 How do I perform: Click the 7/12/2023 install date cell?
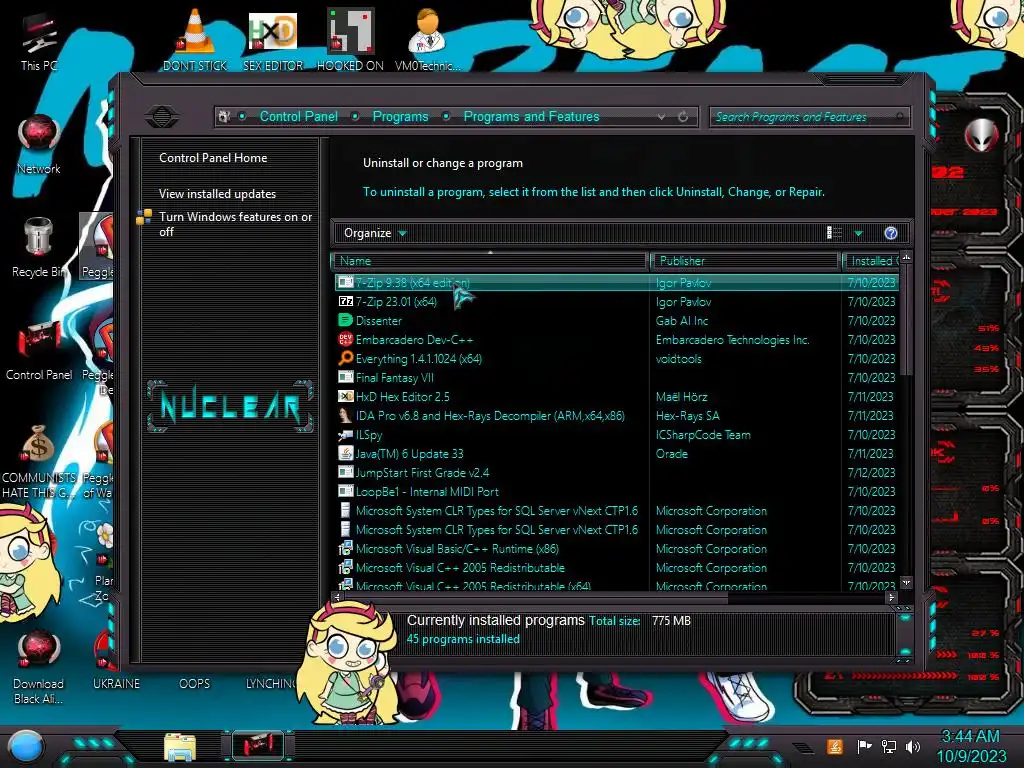click(871, 473)
